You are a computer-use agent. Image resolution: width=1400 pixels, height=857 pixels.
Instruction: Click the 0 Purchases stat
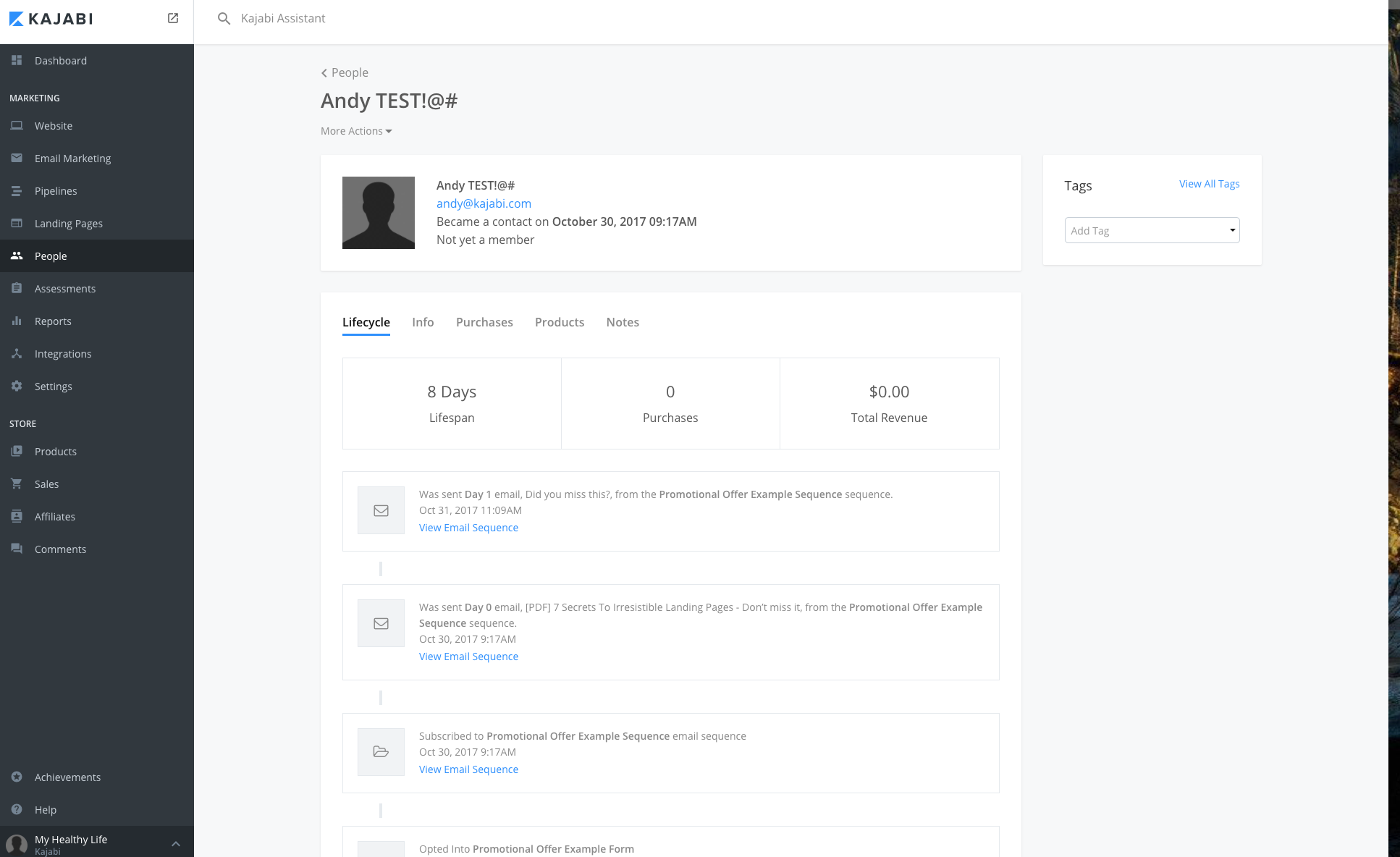click(670, 403)
